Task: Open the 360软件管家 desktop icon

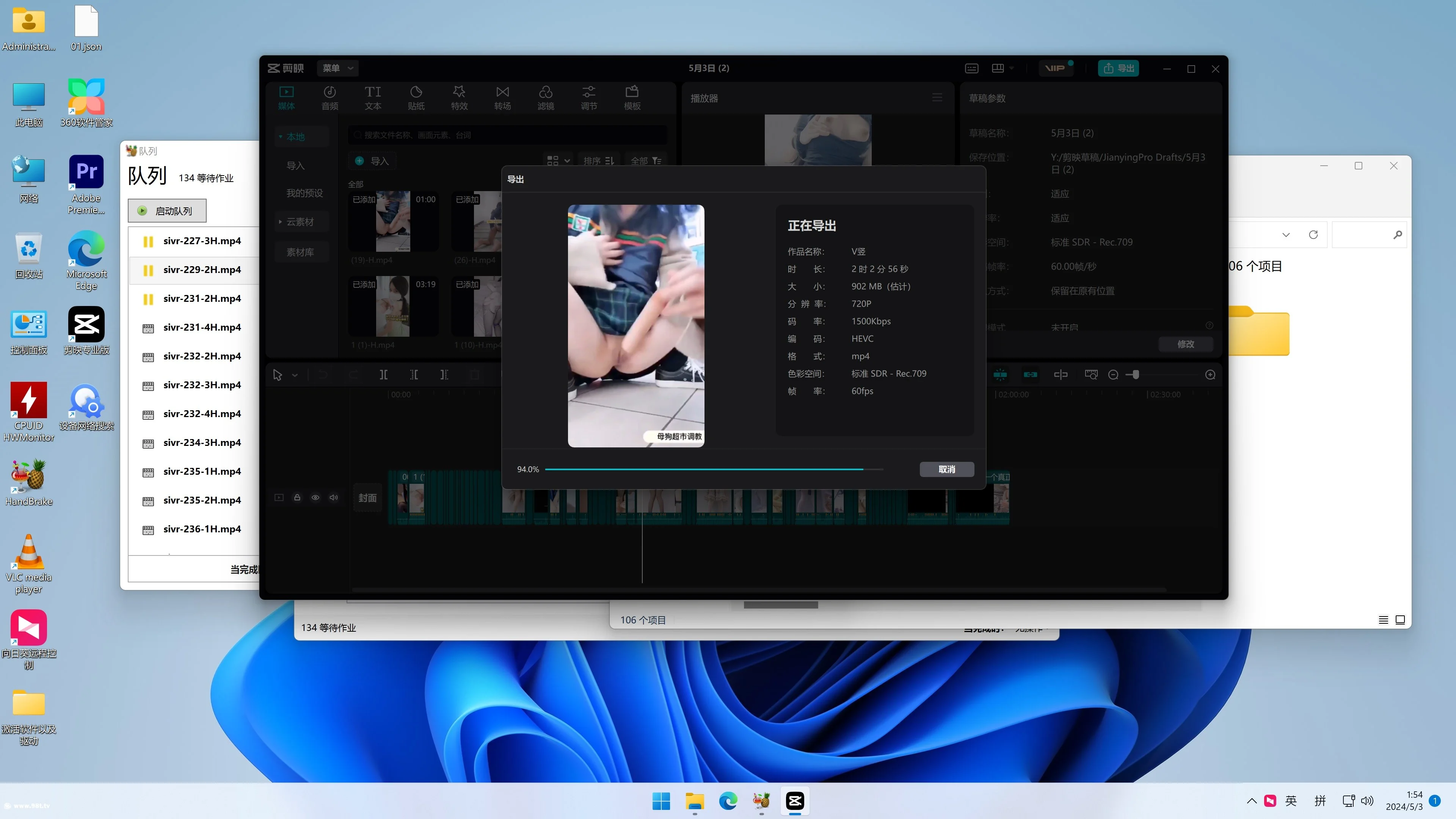Action: coord(86,104)
